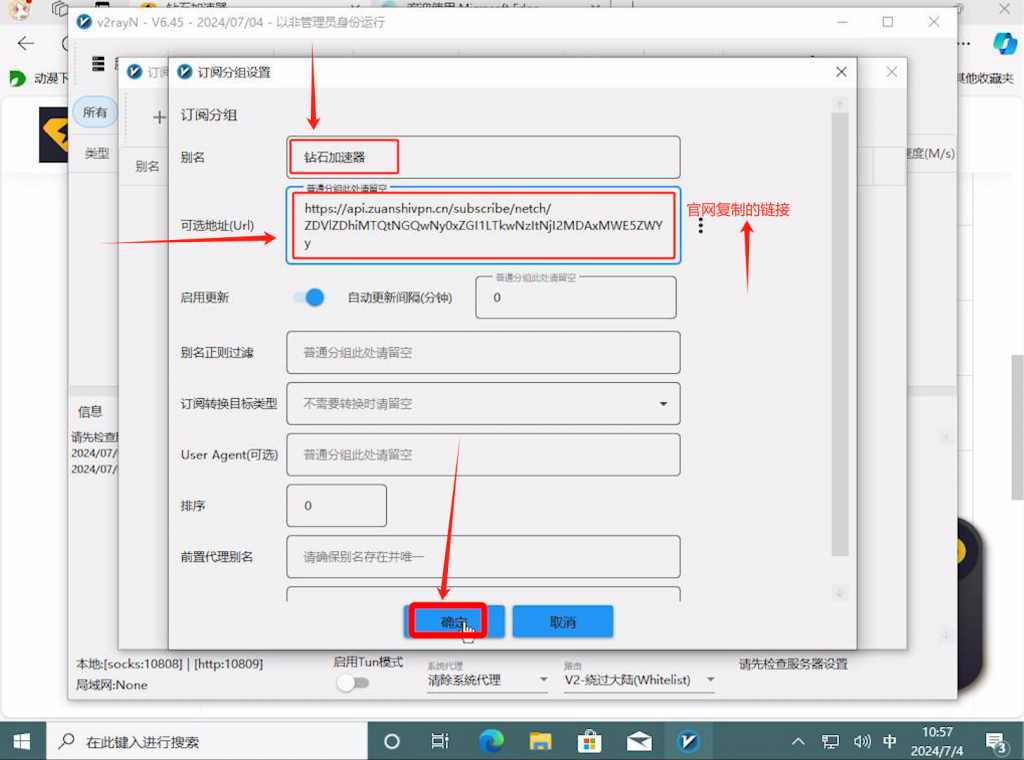Click the v2rayN logo in main title bar

pos(84,22)
